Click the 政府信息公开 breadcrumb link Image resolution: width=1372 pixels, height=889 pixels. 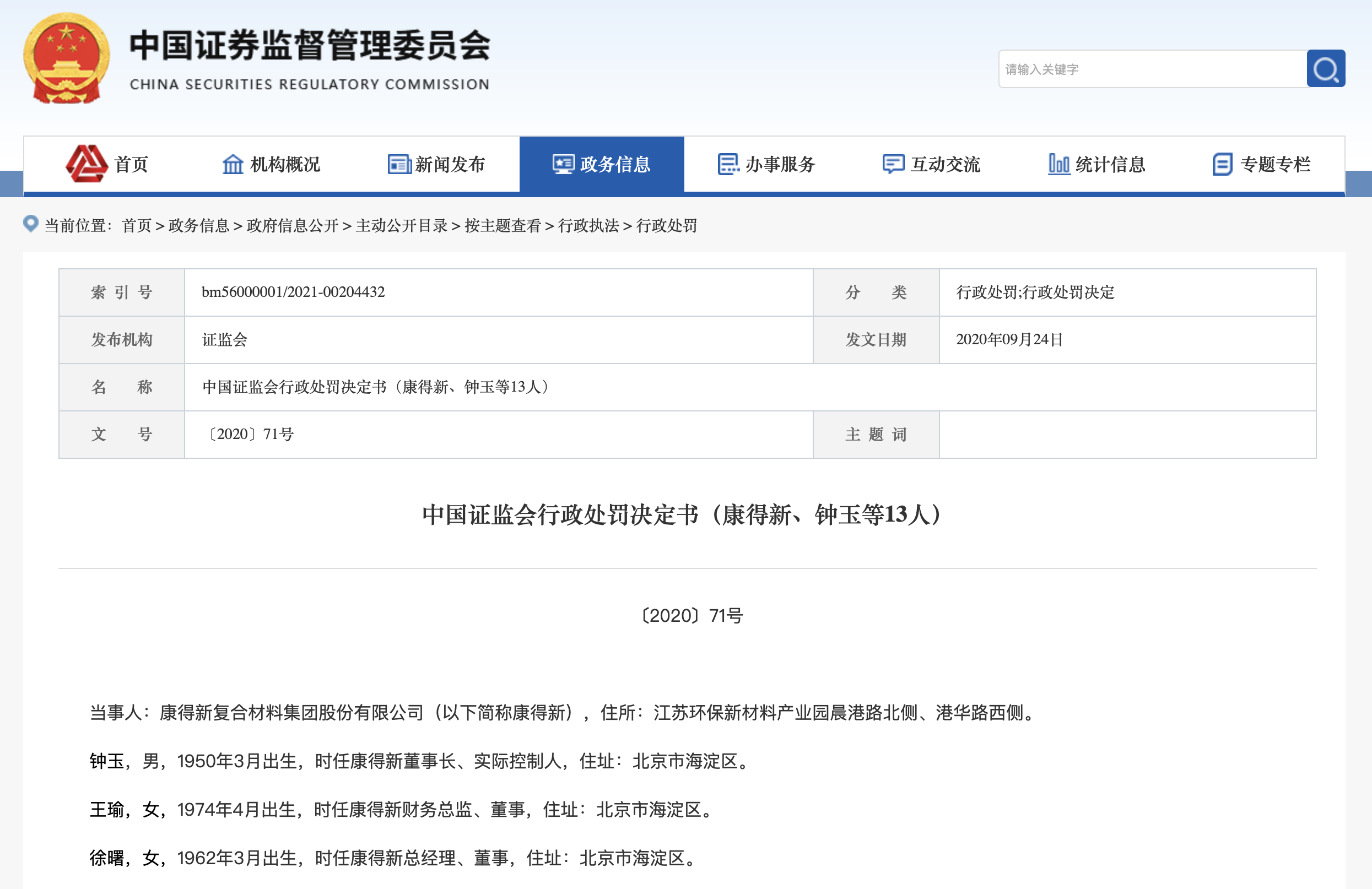pyautogui.click(x=292, y=226)
